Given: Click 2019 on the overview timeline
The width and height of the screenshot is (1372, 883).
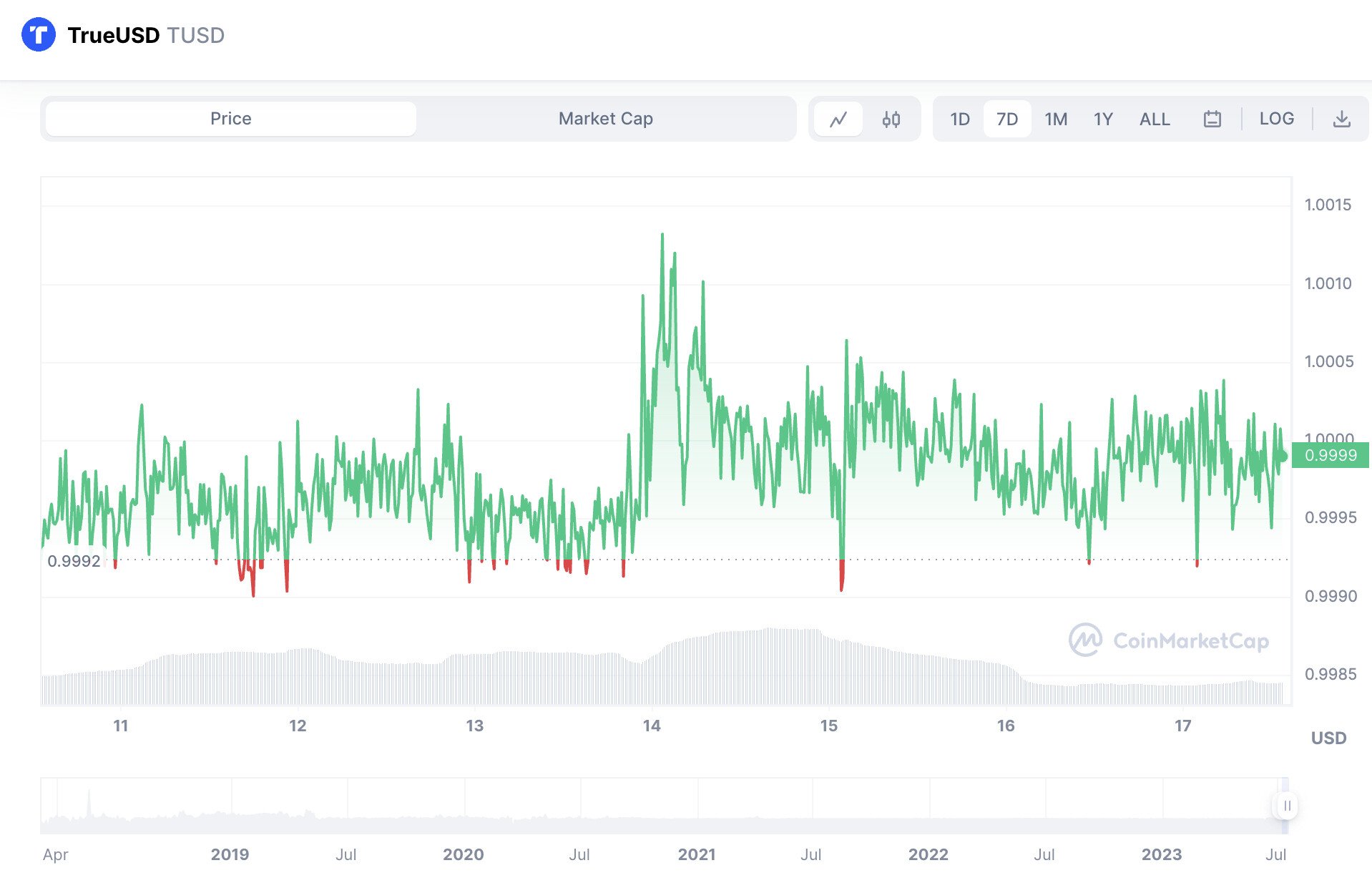Looking at the screenshot, I should click(x=230, y=854).
